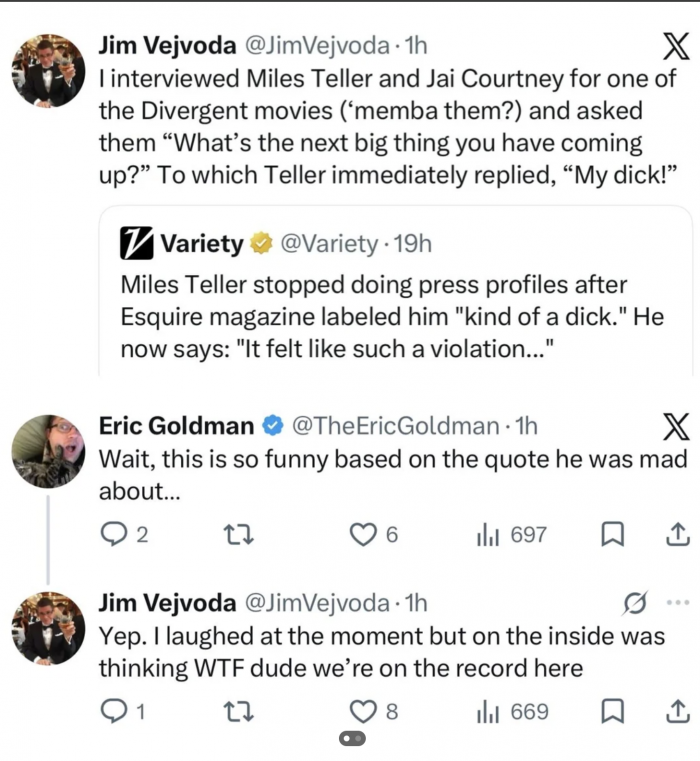
Task: Click the X logo on Jim Vejvoda's top tweet
Action: tap(676, 46)
